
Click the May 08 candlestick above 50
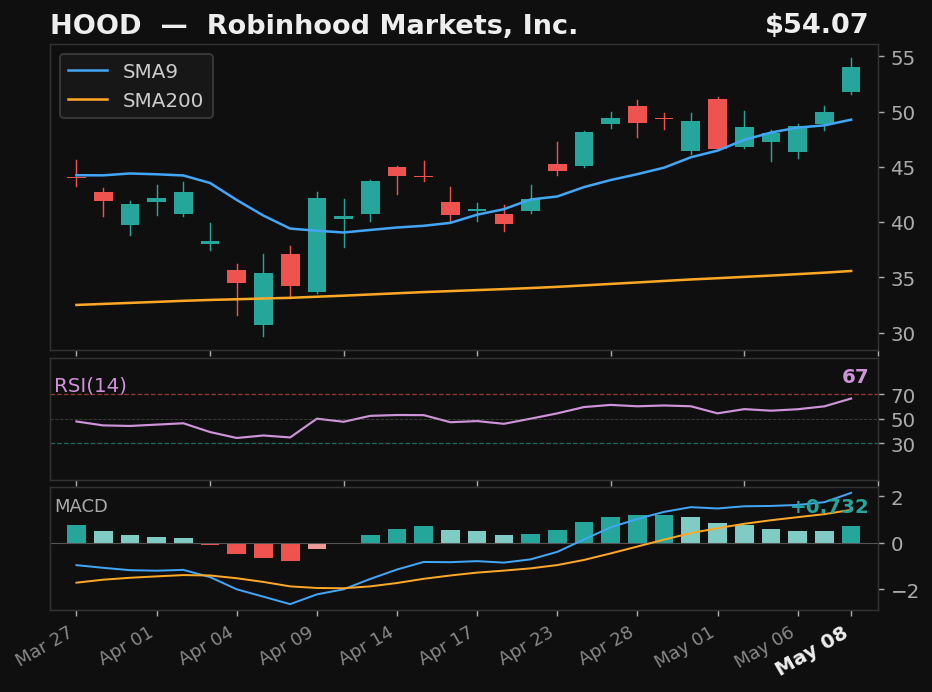click(851, 79)
